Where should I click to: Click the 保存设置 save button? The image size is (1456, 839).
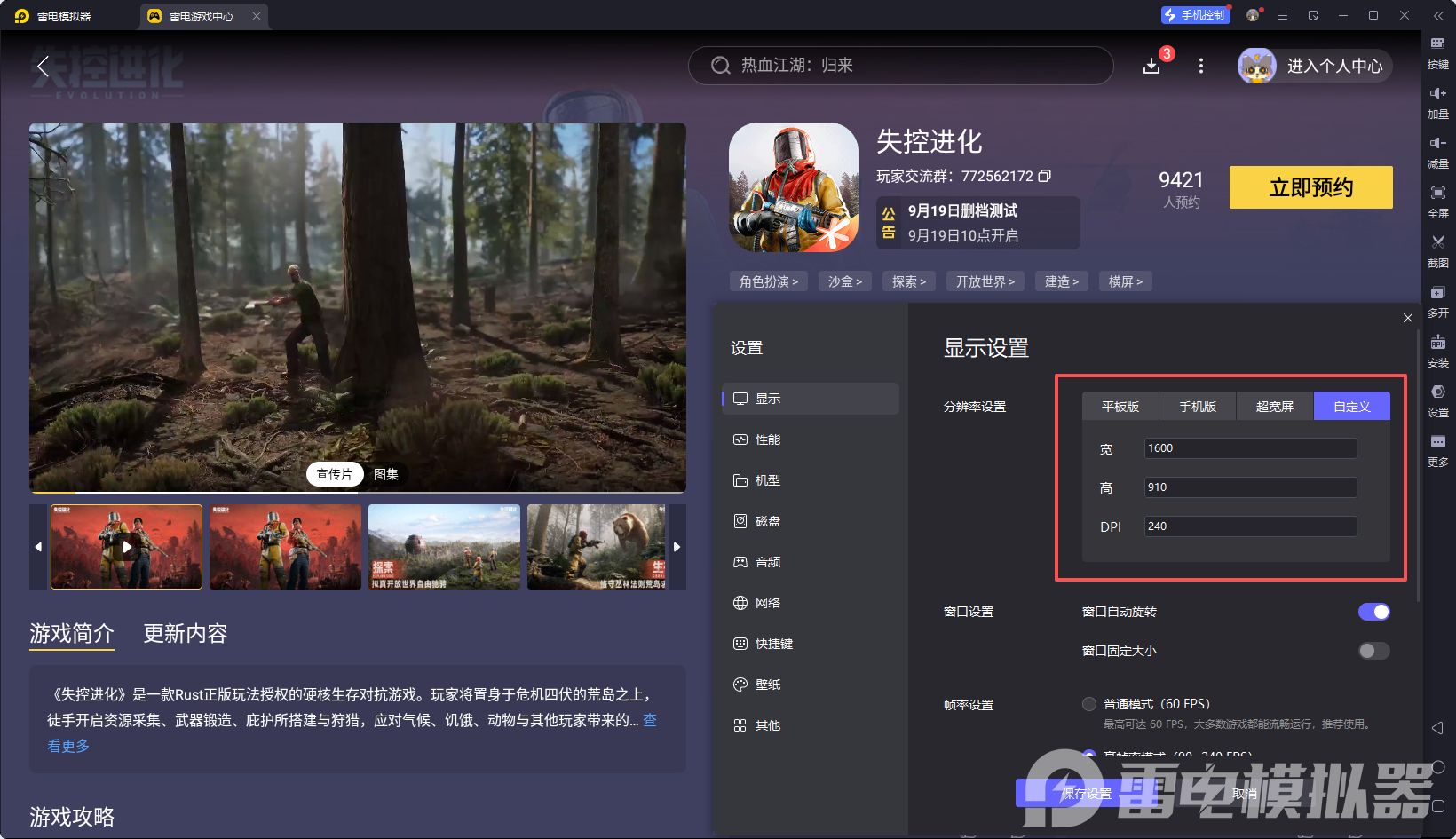[1086, 793]
